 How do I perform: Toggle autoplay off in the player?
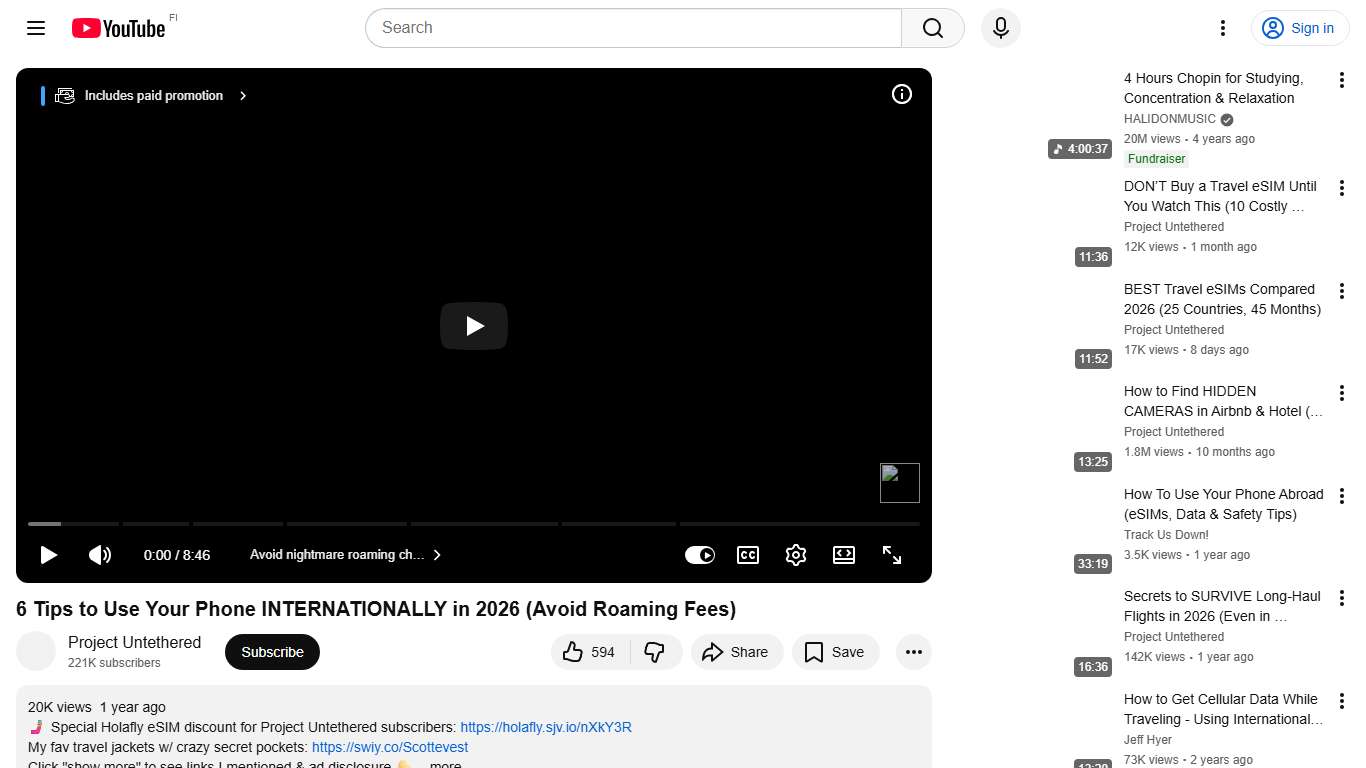(700, 555)
